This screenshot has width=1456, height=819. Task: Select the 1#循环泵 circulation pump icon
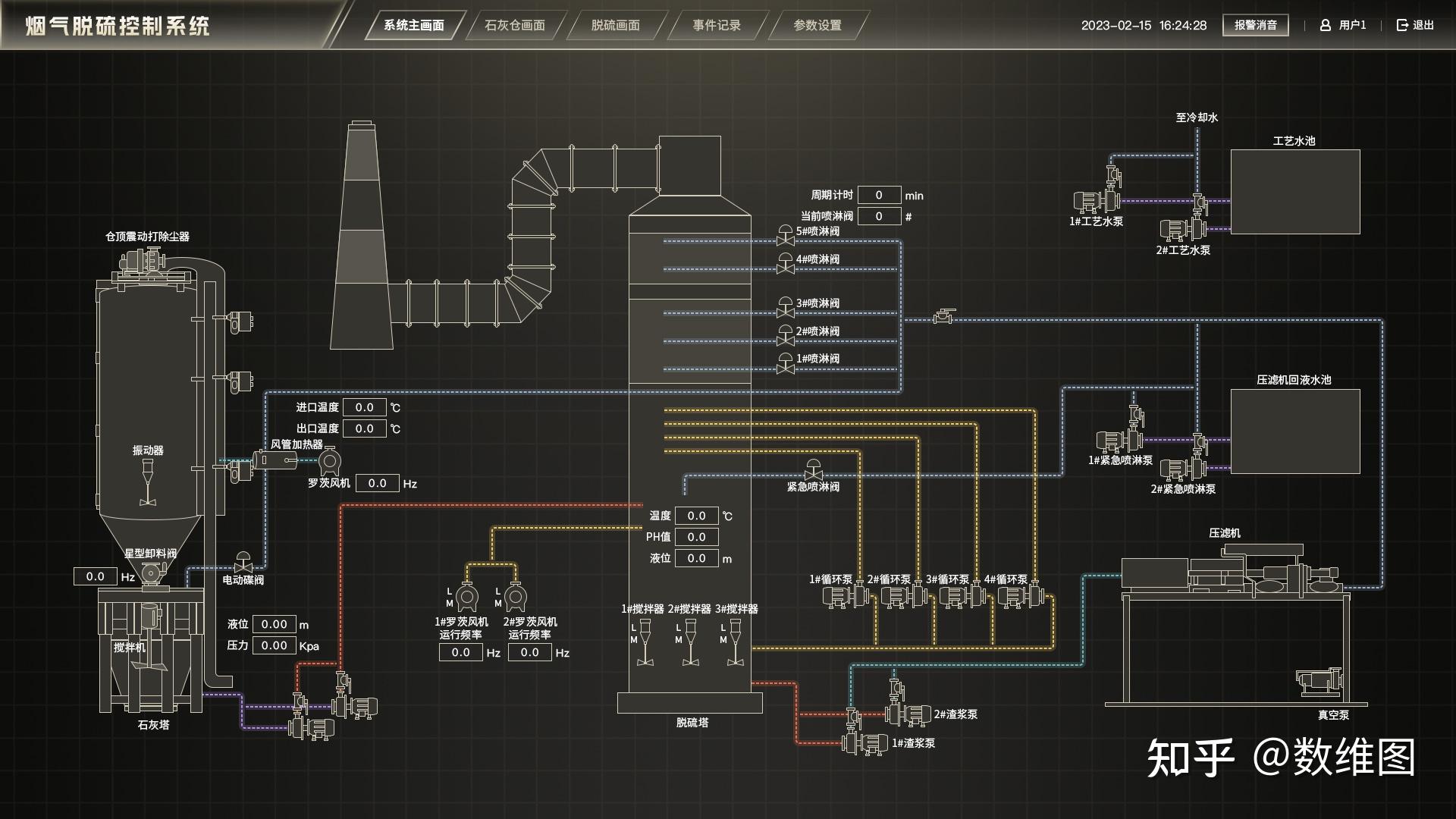tap(844, 596)
